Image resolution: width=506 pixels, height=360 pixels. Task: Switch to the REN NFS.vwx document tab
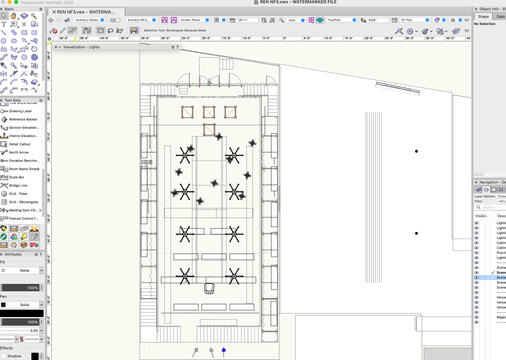click(86, 12)
